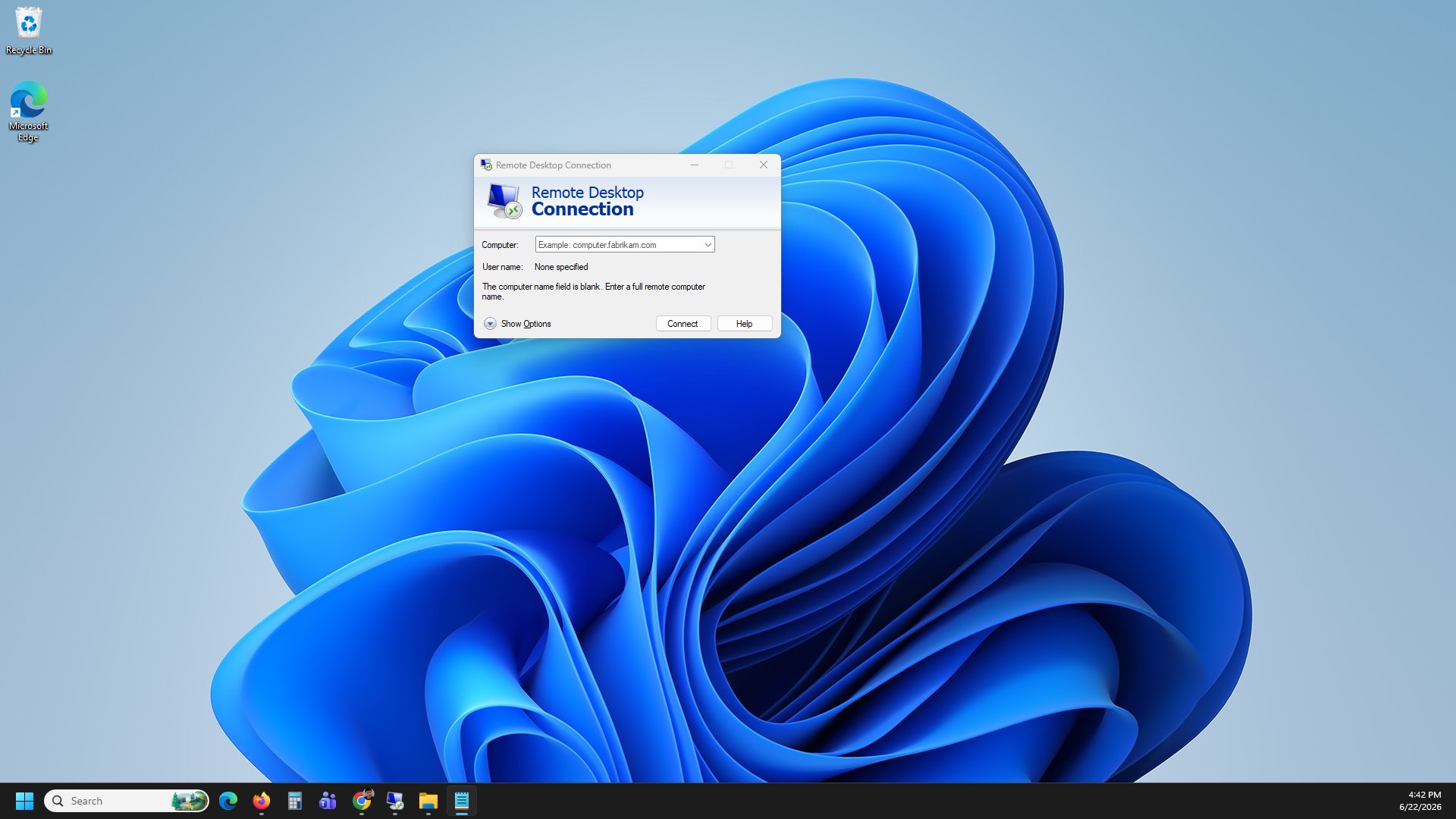Open File Explorer from the taskbar
Screen dimensions: 1456x819
pyautogui.click(x=428, y=801)
